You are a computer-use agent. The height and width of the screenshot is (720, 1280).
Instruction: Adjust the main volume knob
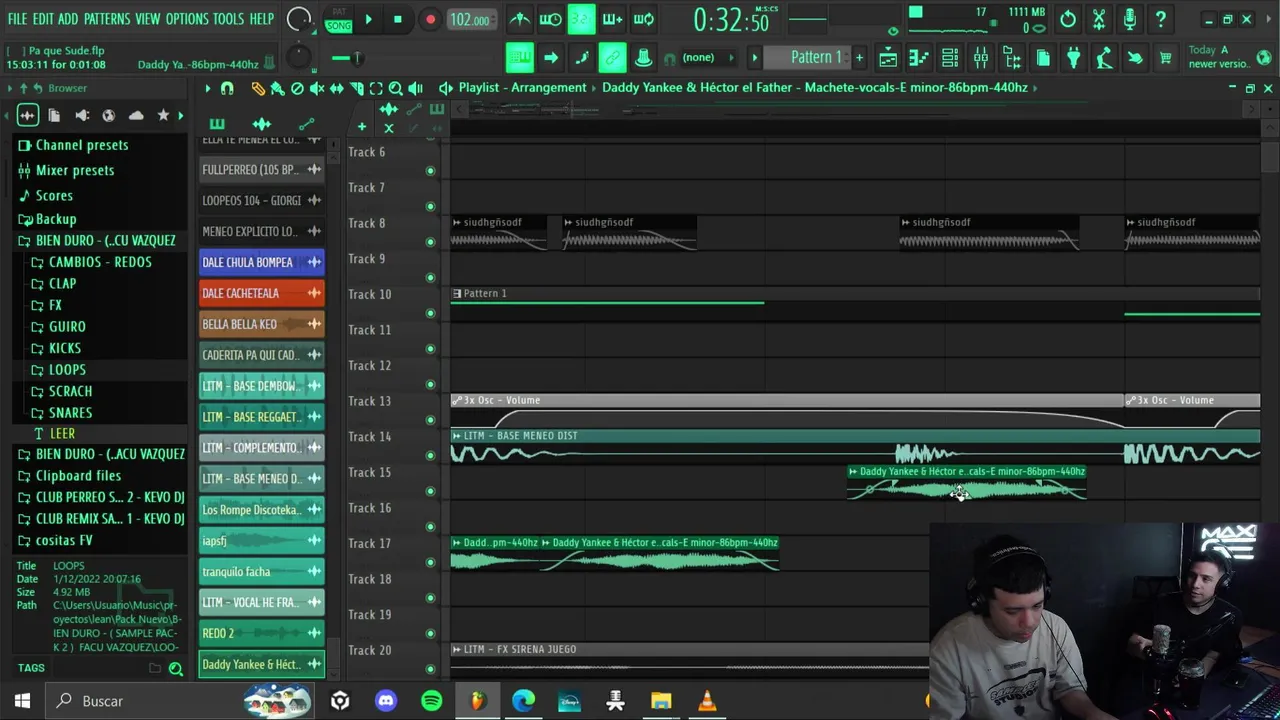point(299,19)
